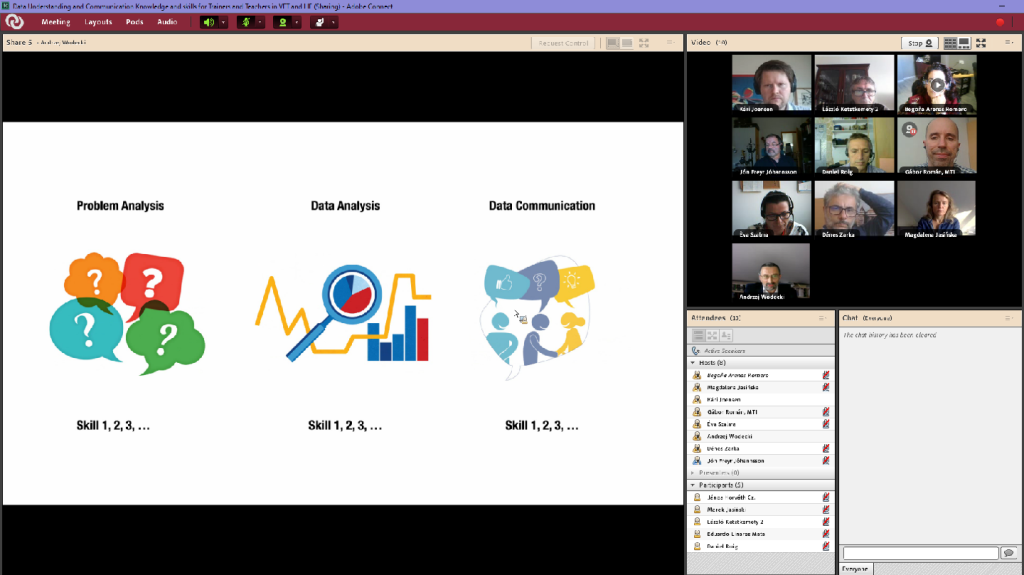This screenshot has height=575, width=1024.
Task: Play Begoña Arenas Romero's paused video
Action: (936, 83)
